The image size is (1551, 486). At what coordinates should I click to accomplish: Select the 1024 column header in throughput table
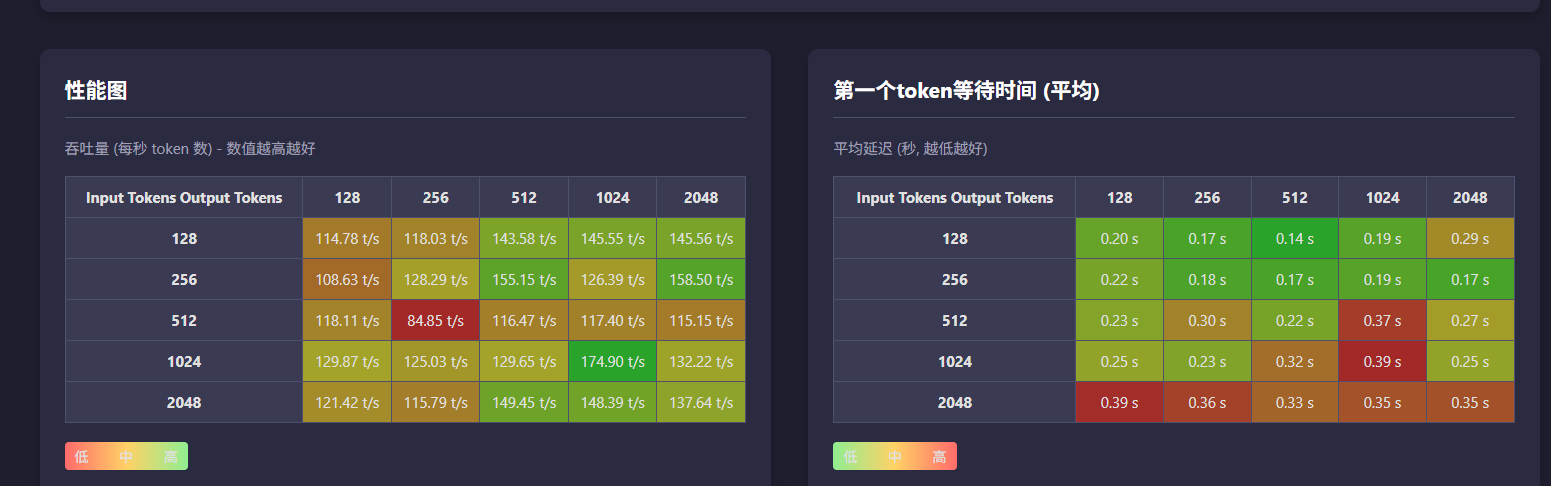click(612, 198)
